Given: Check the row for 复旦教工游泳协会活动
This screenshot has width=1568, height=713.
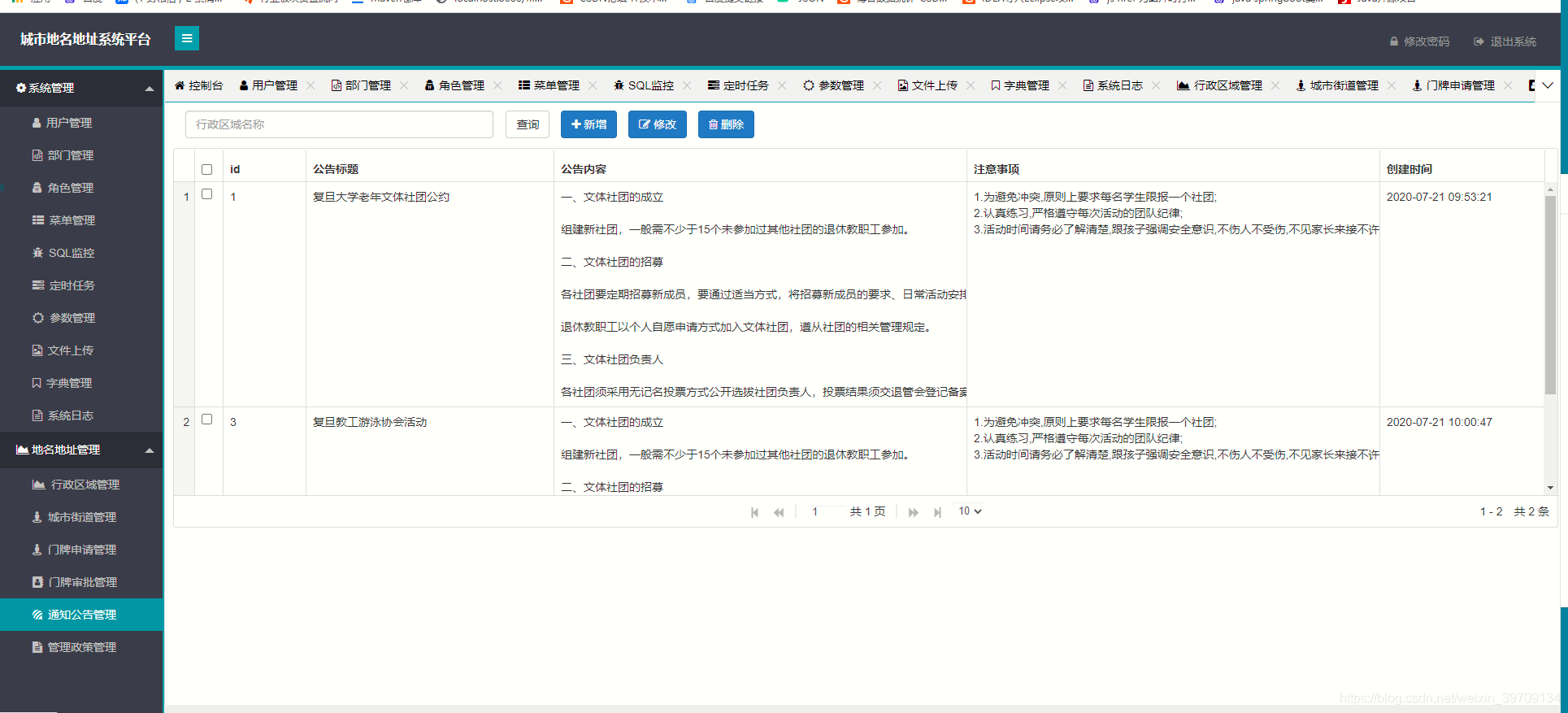Looking at the screenshot, I should pyautogui.click(x=207, y=420).
